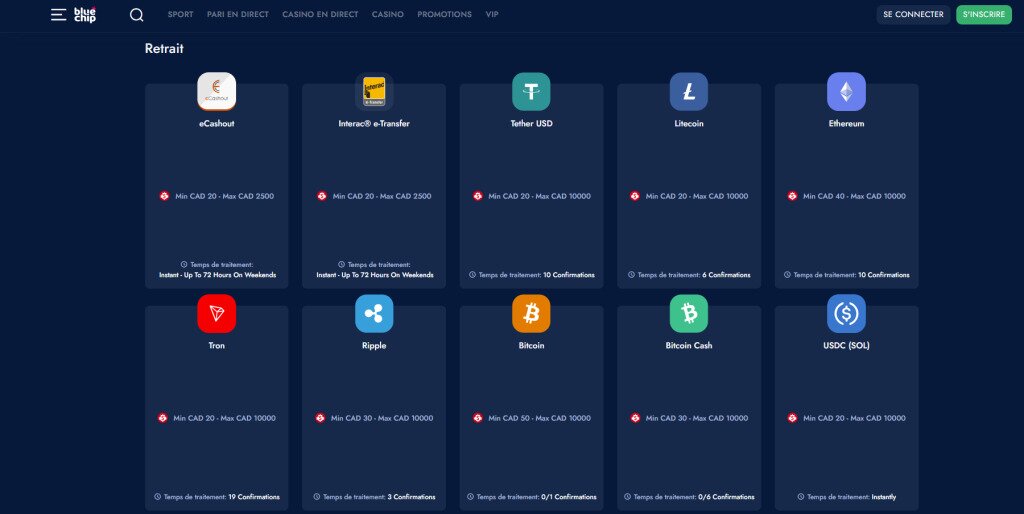Click Canadian flag icon in Interac card

(x=322, y=196)
